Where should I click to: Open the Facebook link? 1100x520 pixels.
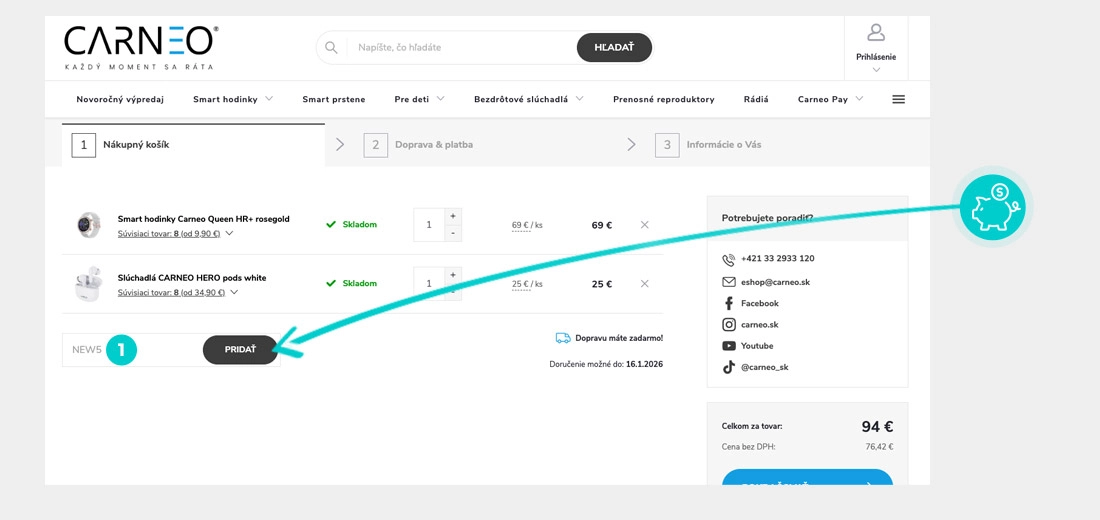pos(759,303)
